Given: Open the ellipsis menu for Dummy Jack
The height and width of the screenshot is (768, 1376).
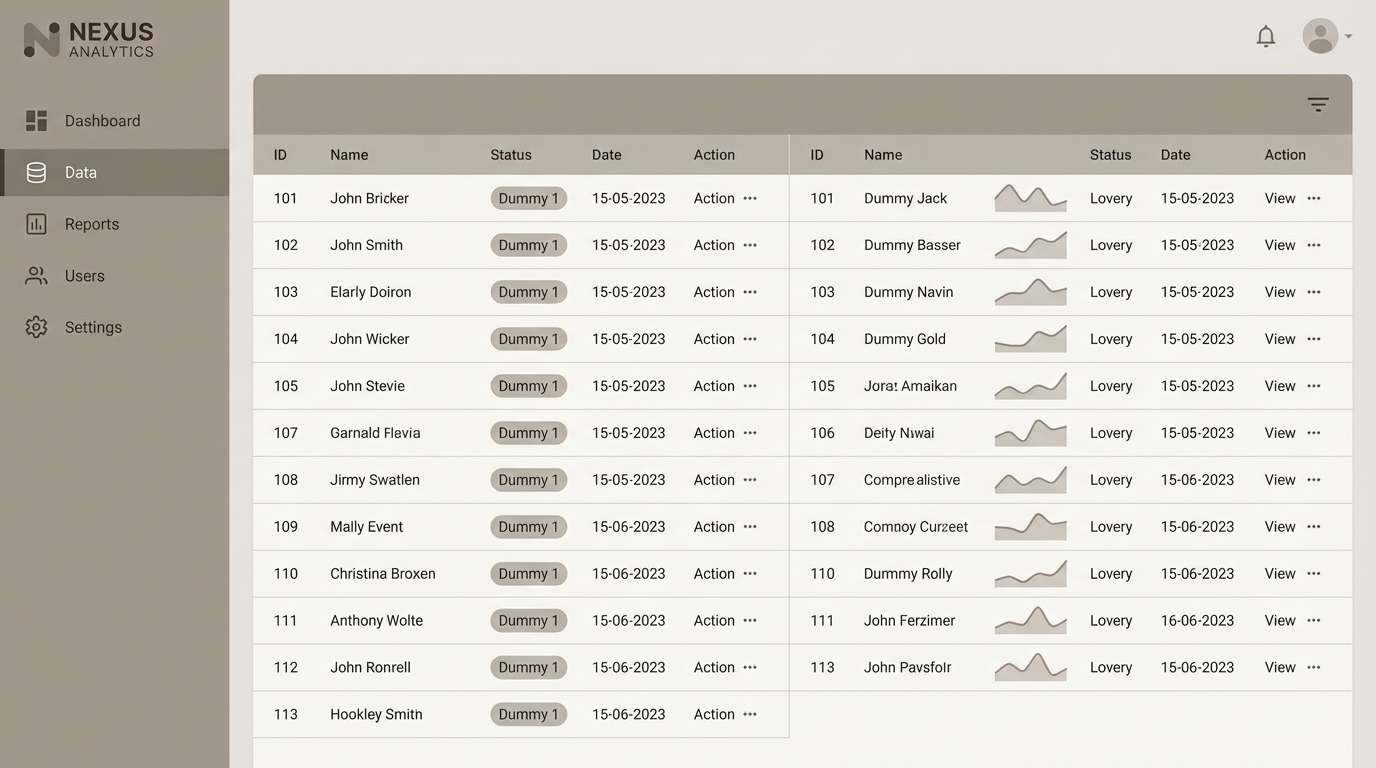Looking at the screenshot, I should 1314,198.
